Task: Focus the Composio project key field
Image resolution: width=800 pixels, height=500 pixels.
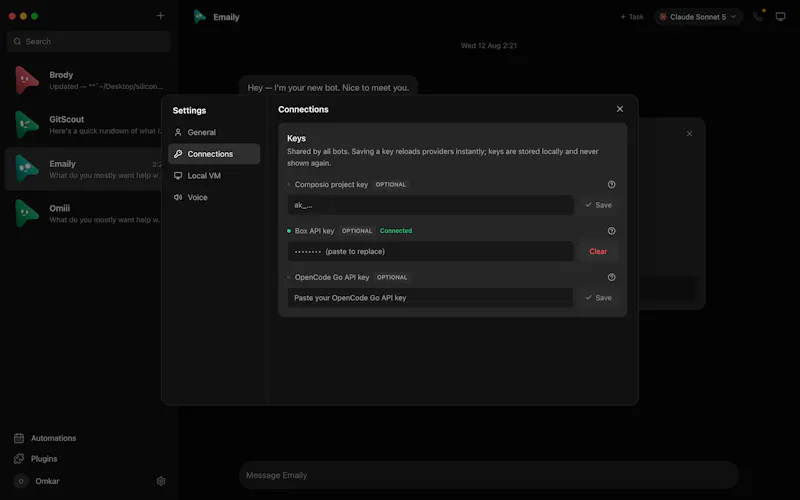Action: [430, 205]
